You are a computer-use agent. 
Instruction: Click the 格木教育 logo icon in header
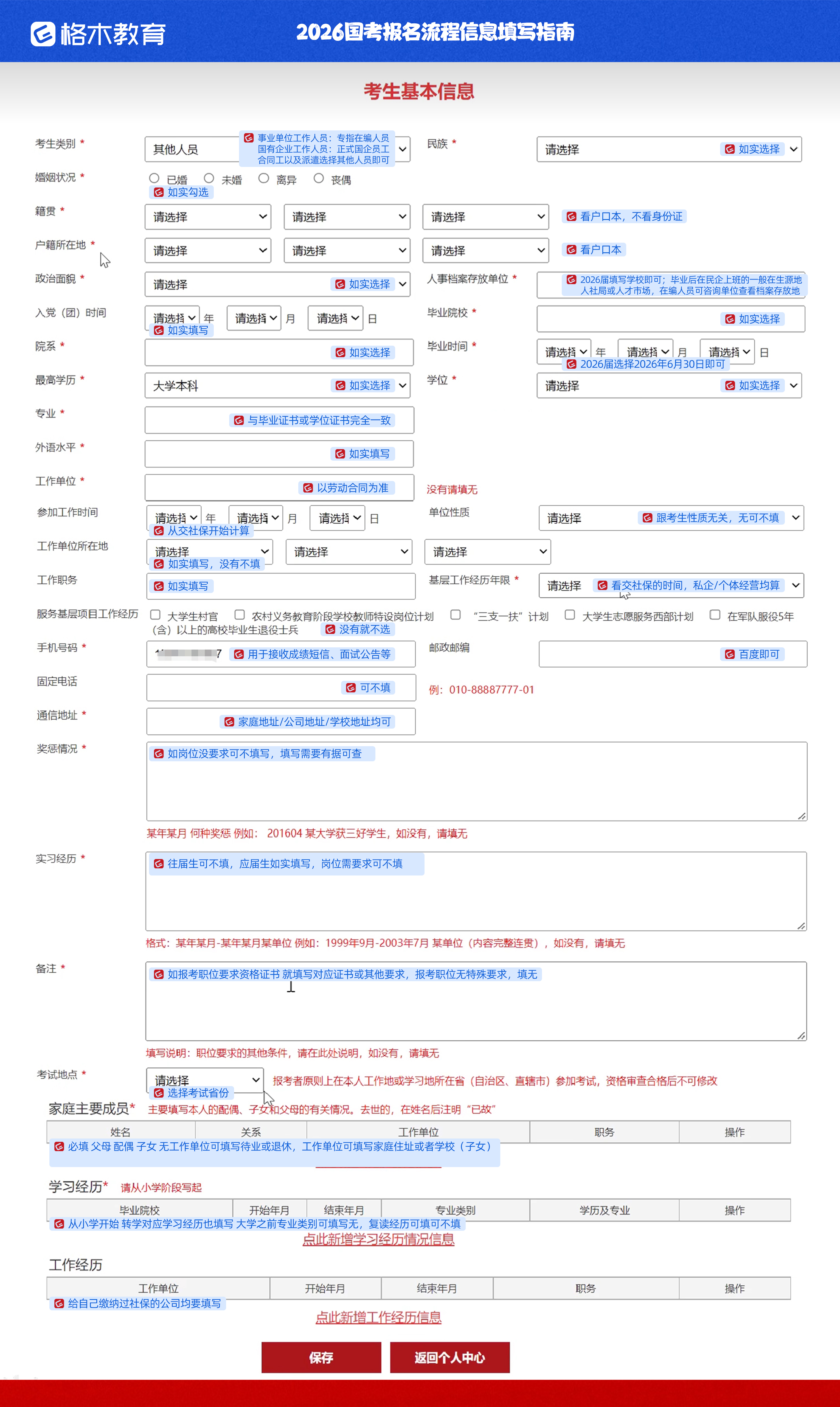coord(43,34)
